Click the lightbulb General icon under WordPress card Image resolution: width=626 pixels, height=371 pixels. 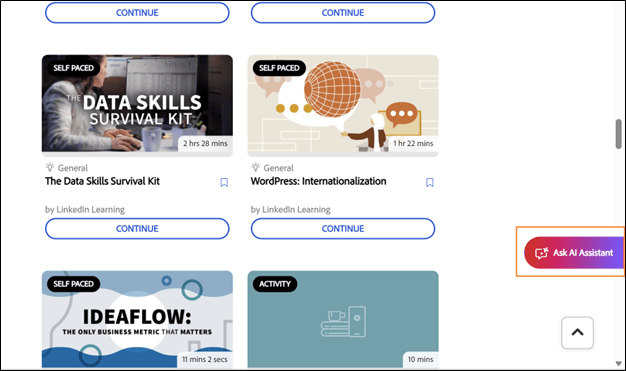[x=256, y=167]
